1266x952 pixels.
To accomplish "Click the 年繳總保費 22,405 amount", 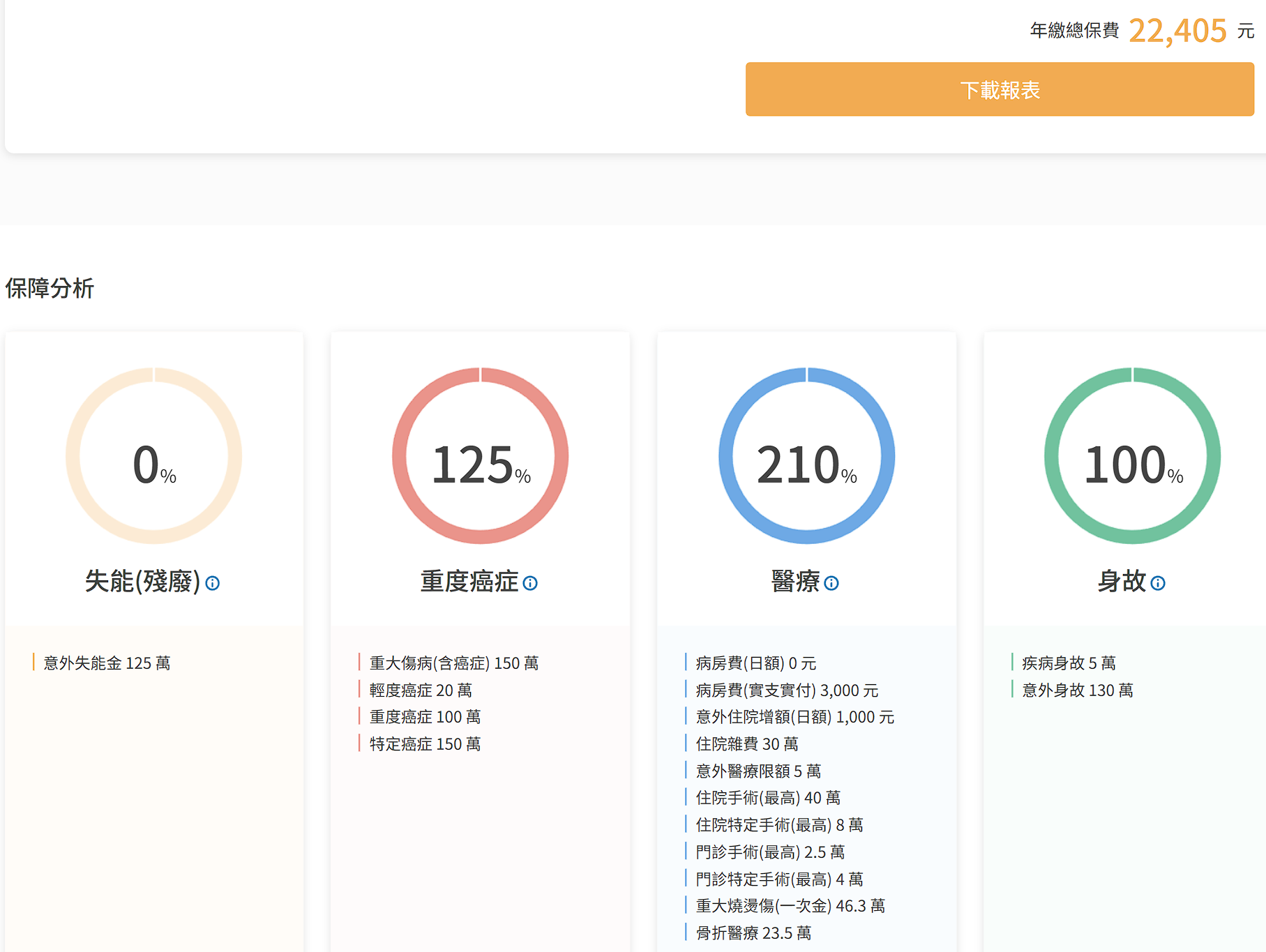I will pos(1177,31).
